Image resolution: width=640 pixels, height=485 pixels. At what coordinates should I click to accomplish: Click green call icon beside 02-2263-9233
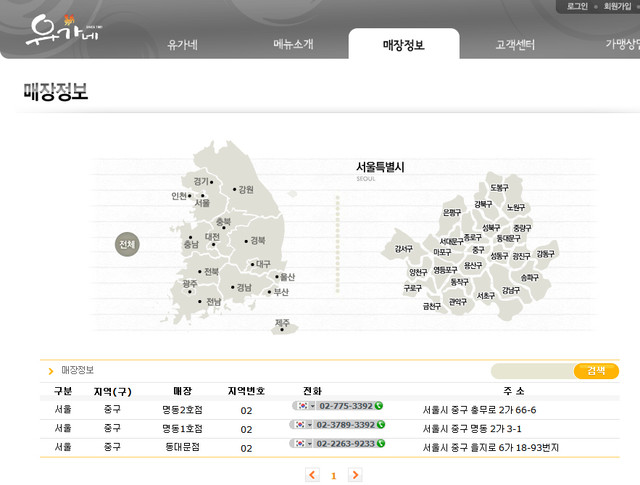point(381,443)
